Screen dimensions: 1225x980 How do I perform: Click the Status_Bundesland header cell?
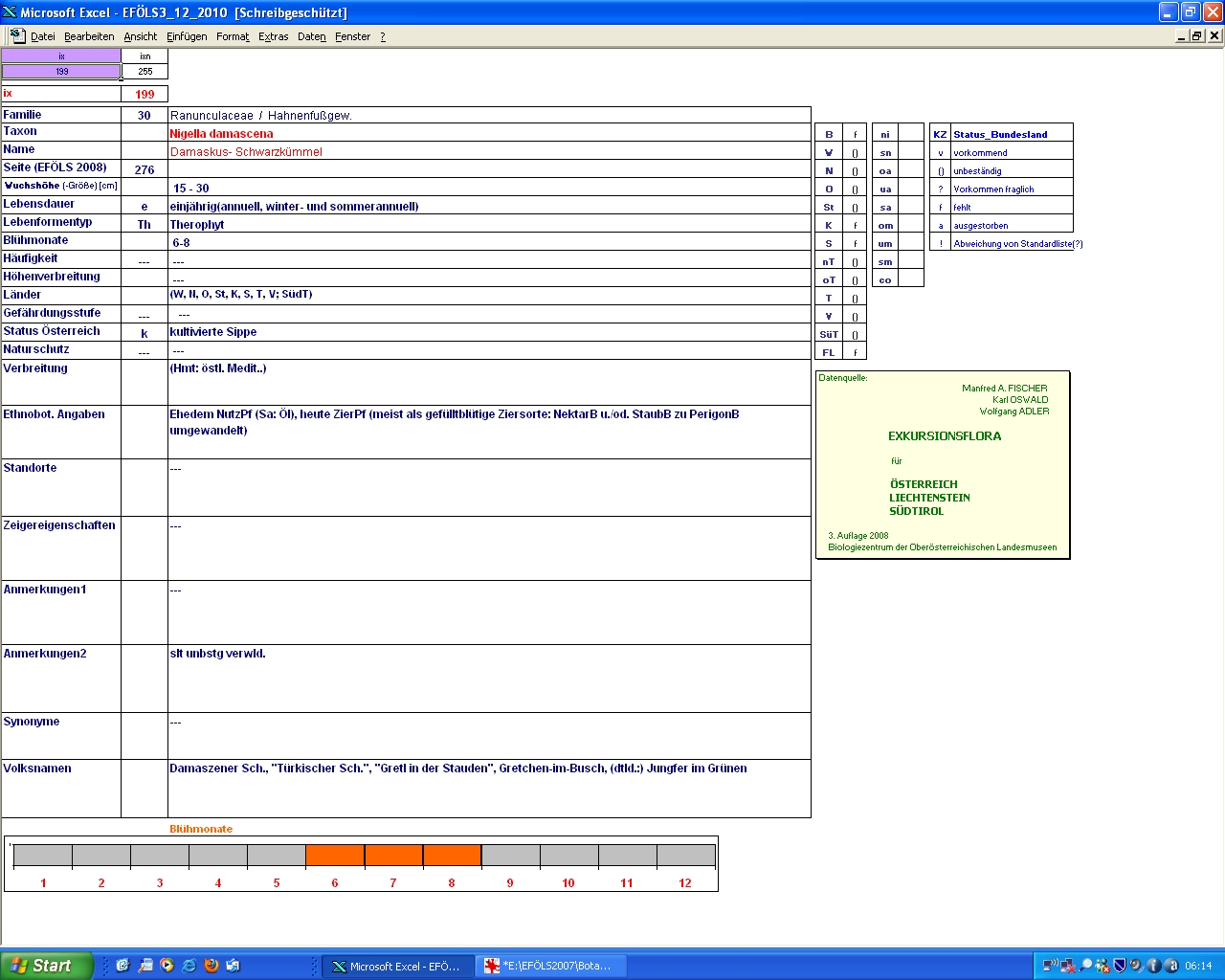tap(1012, 134)
